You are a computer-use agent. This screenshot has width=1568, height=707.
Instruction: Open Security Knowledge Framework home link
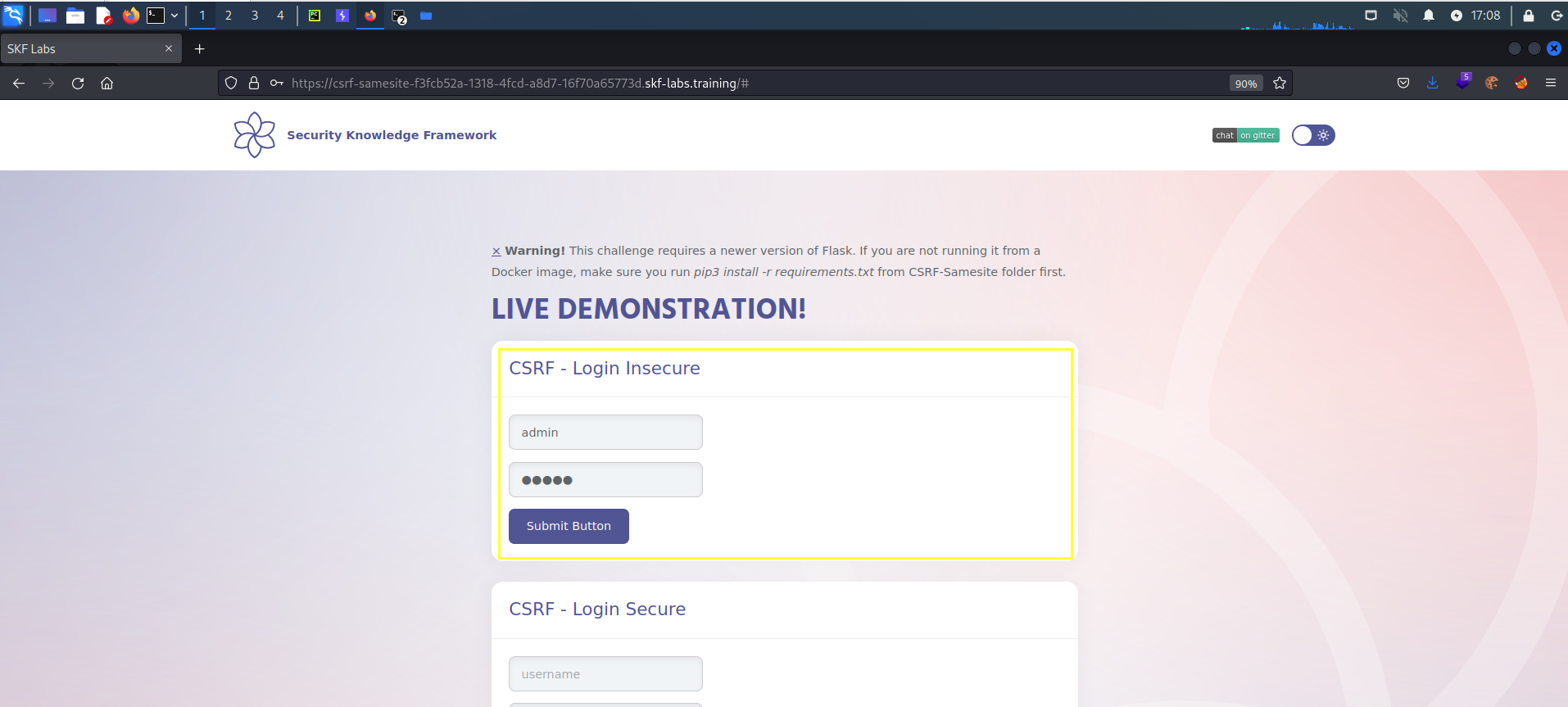[x=392, y=135]
